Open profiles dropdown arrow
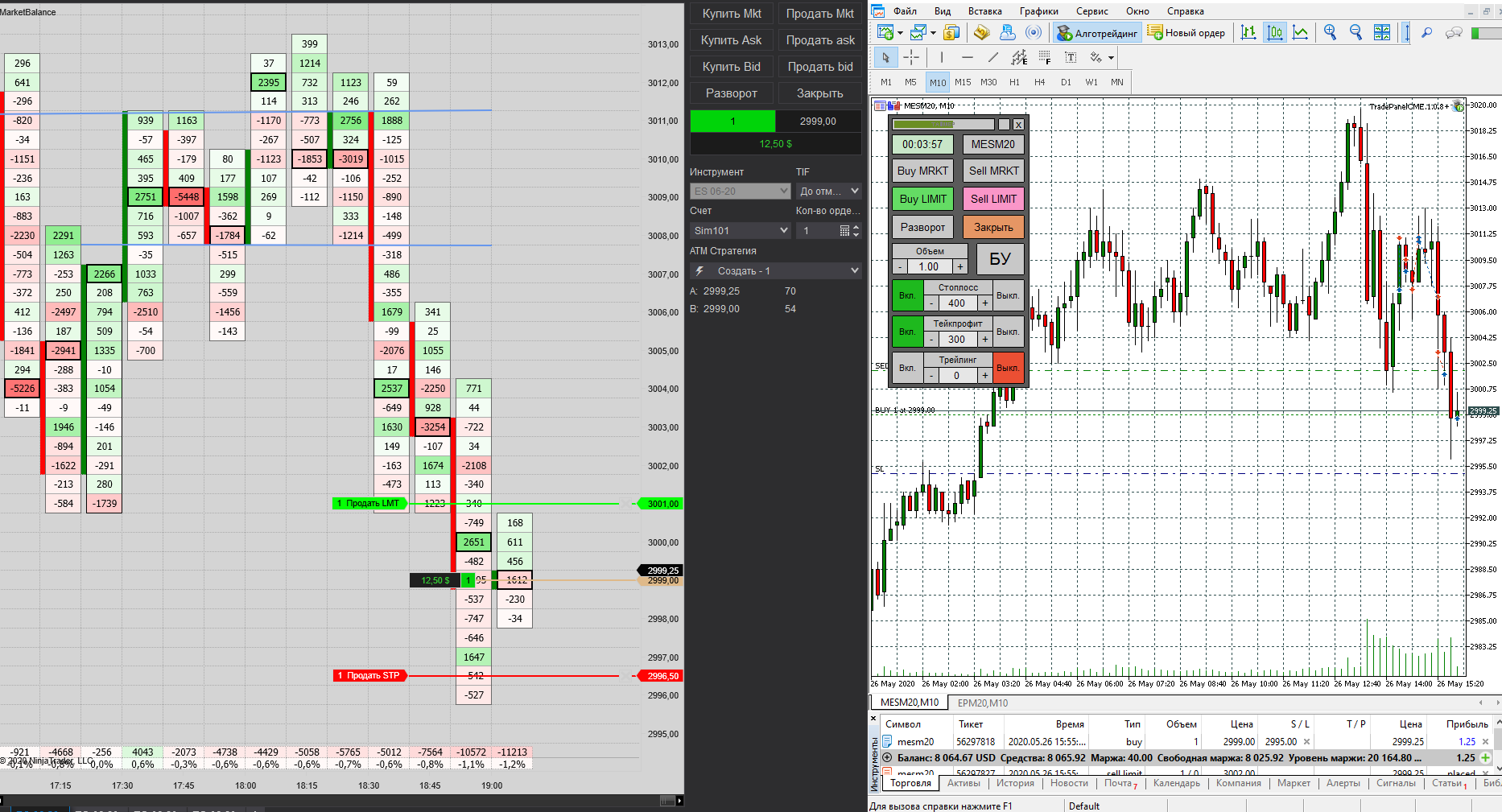The image size is (1502, 812). (x=933, y=34)
